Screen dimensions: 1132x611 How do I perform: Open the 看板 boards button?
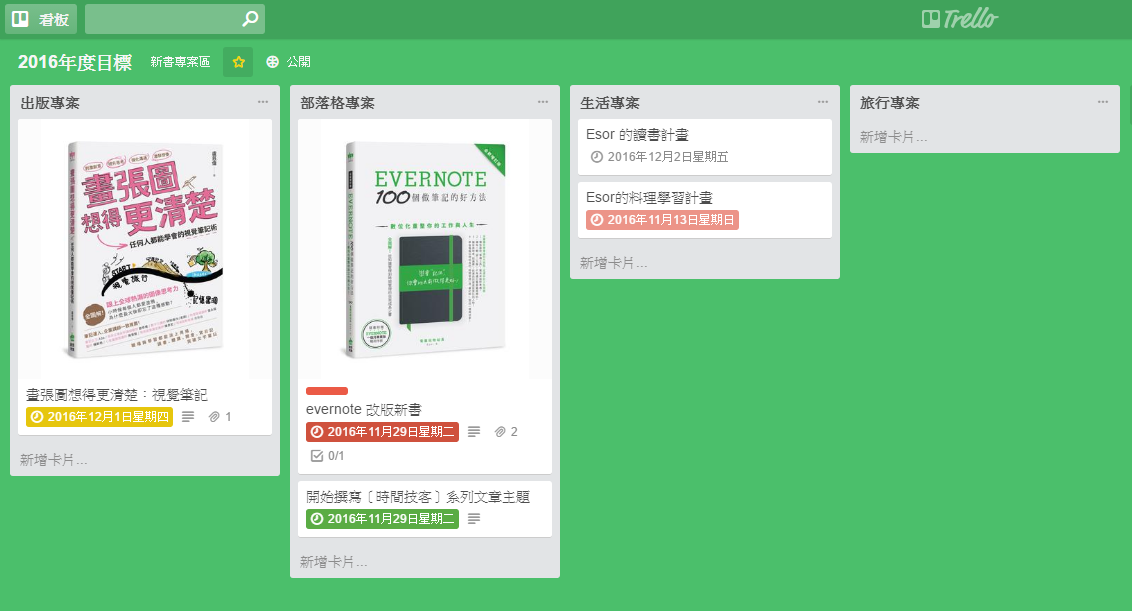click(40, 19)
